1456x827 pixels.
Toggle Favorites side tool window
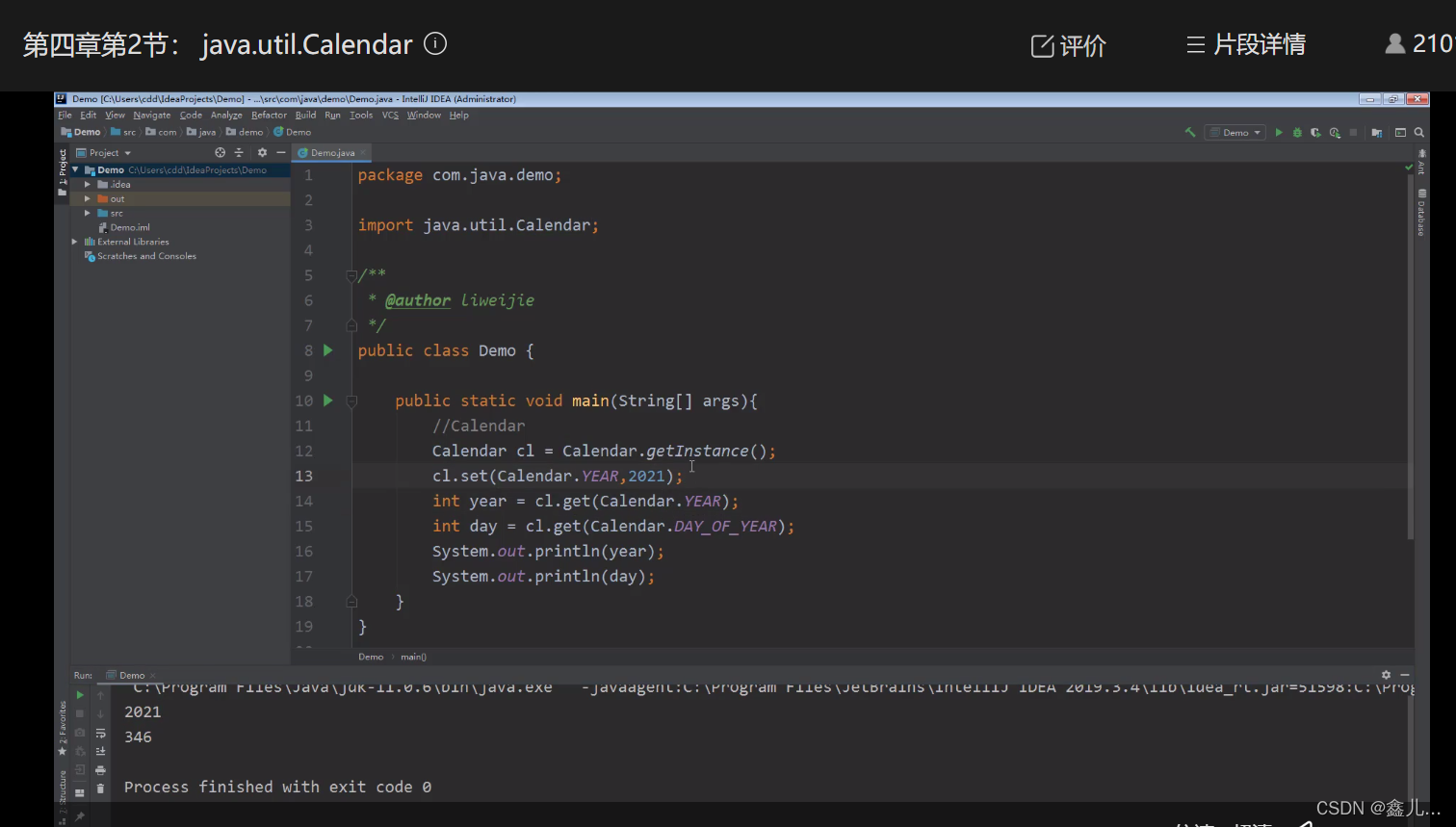click(x=63, y=727)
